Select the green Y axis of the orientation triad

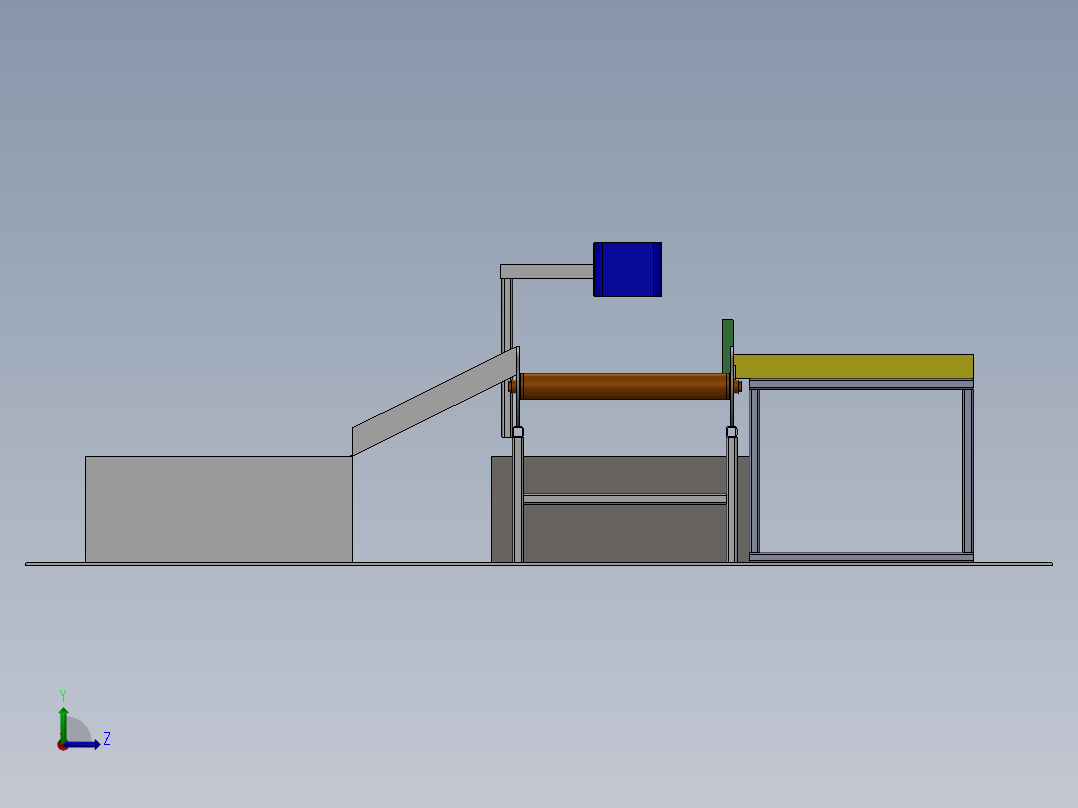[63, 725]
